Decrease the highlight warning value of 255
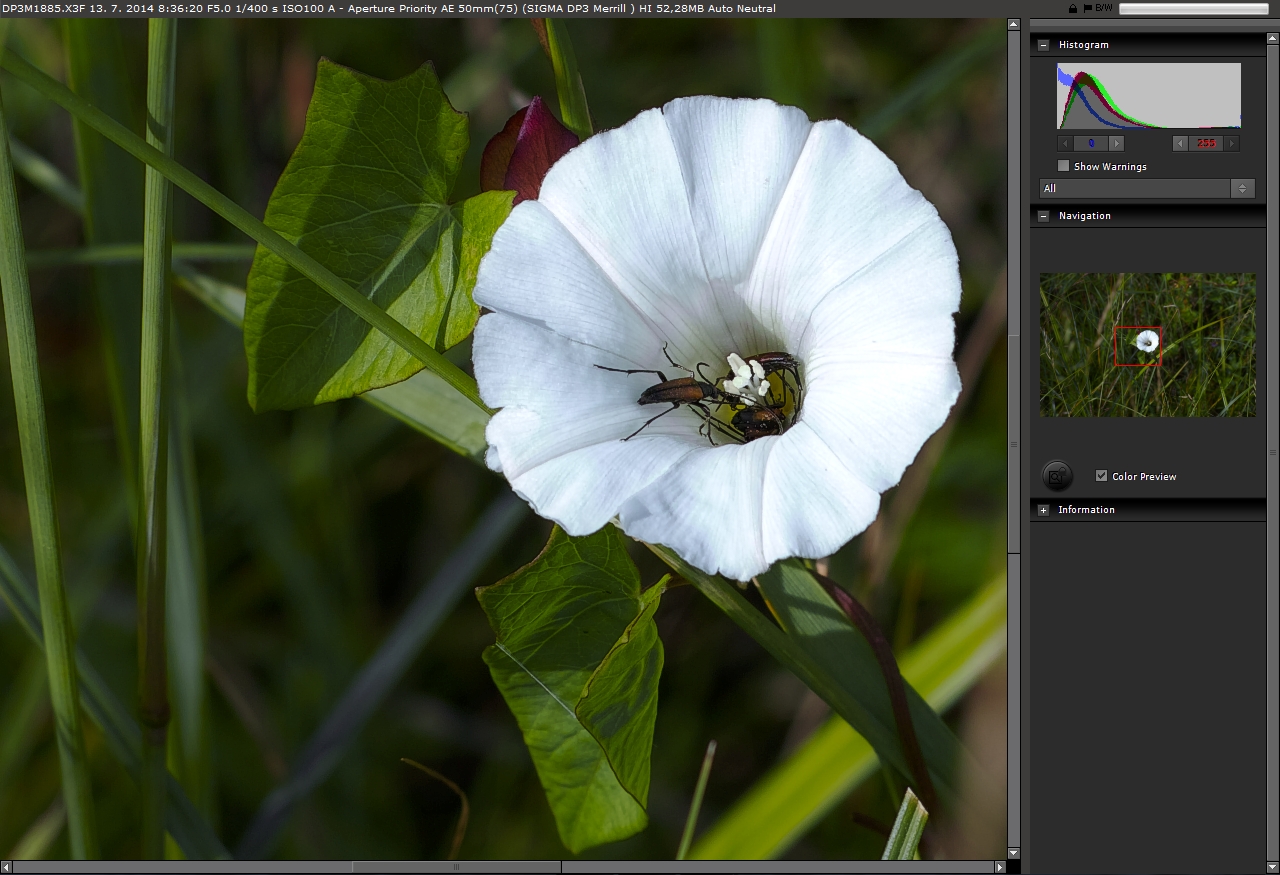Screen dimensions: 1280x875 click(x=1181, y=144)
